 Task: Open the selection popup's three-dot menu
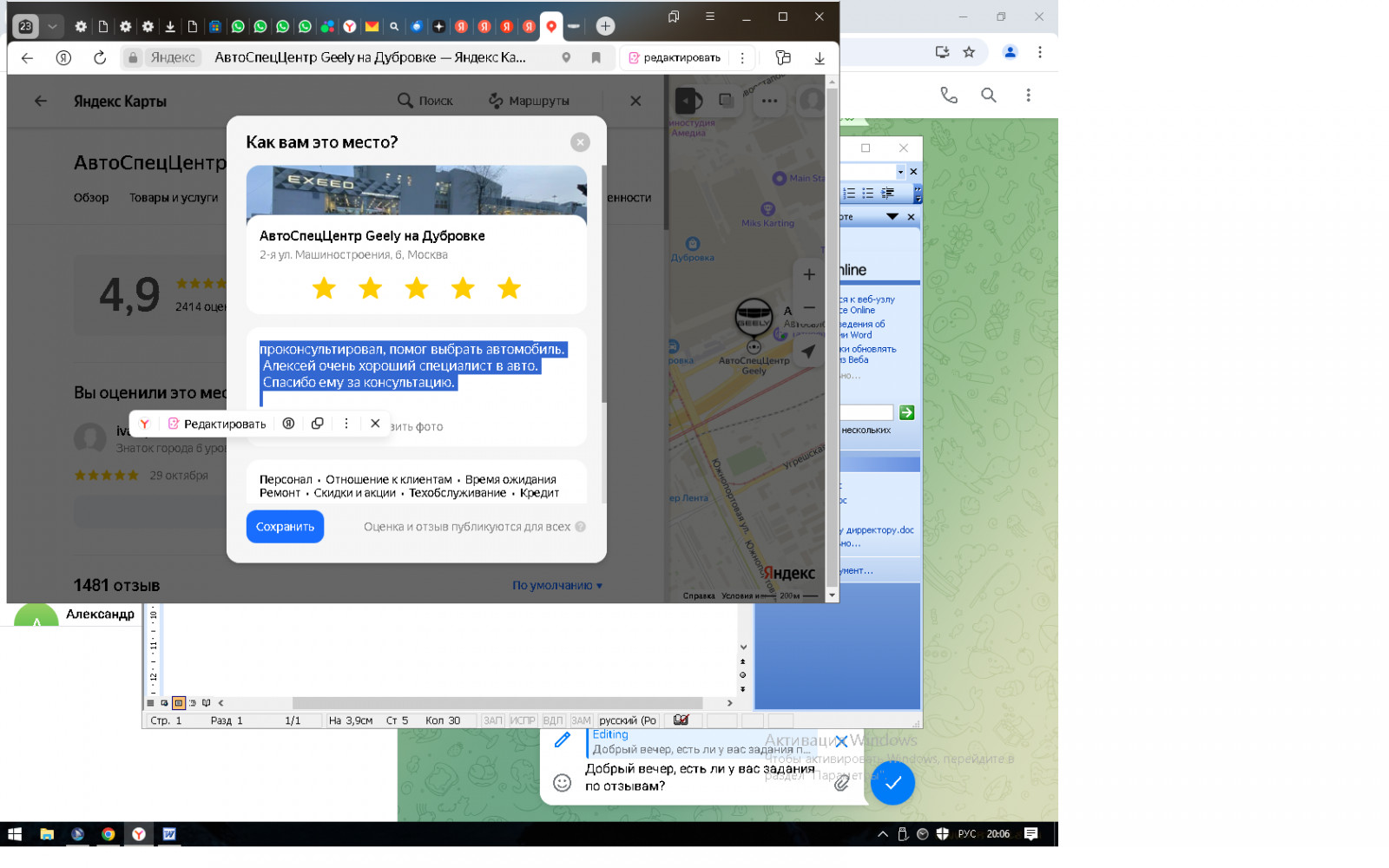(346, 424)
